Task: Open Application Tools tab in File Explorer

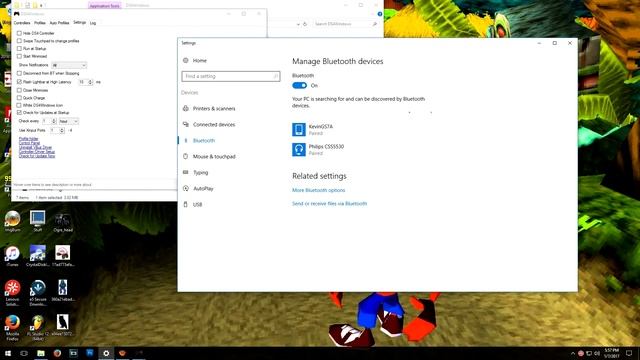Action: 104,6
